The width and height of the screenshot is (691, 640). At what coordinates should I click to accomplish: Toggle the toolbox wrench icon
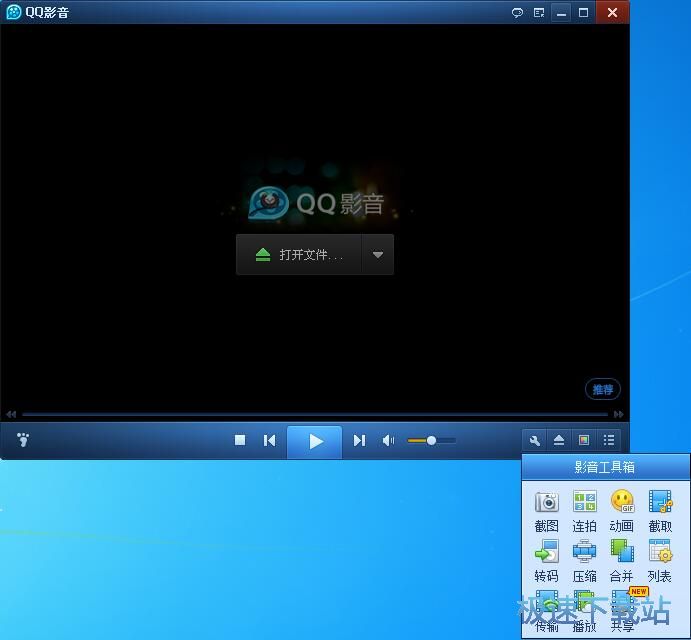[x=535, y=440]
